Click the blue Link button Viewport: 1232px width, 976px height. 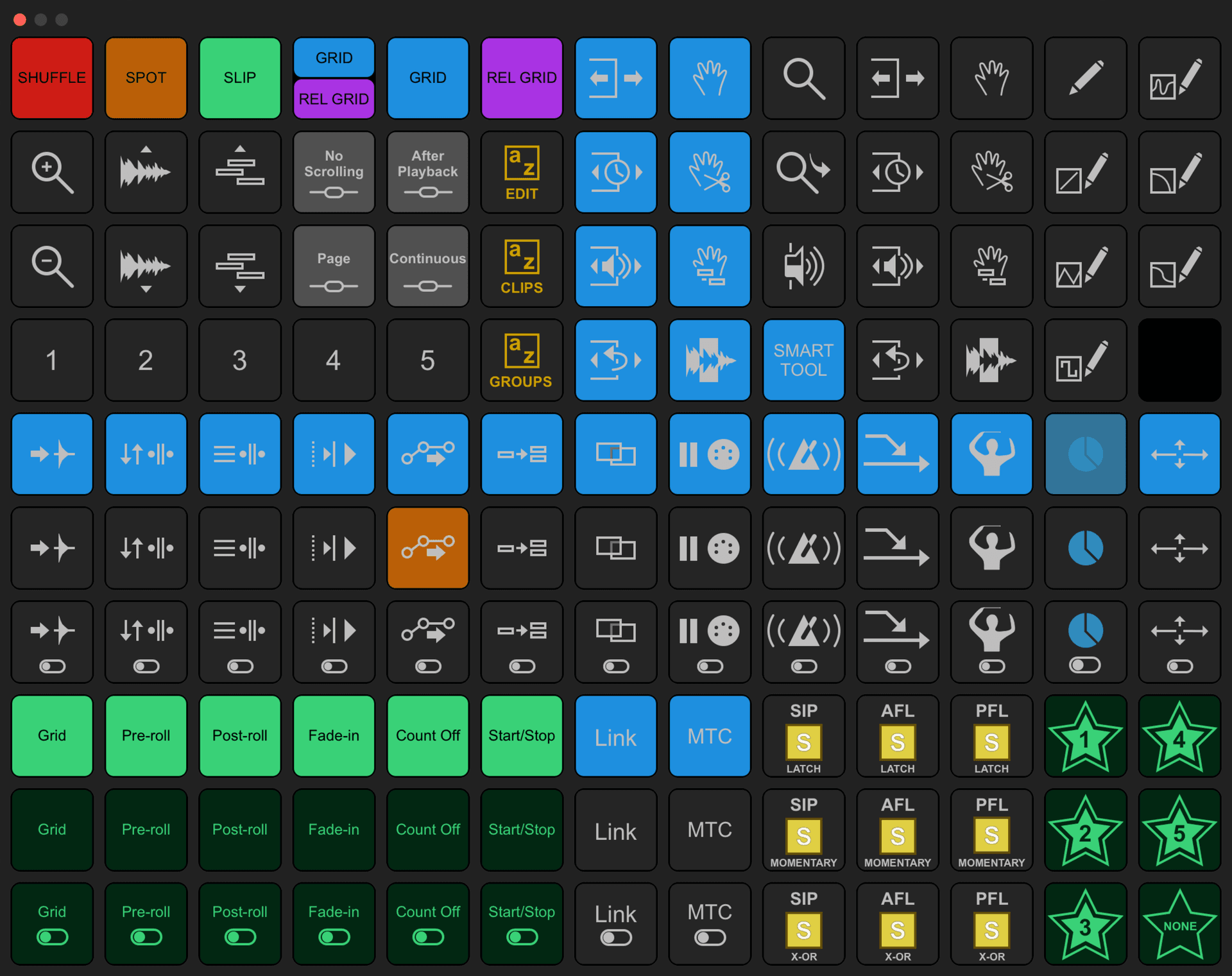[x=616, y=736]
